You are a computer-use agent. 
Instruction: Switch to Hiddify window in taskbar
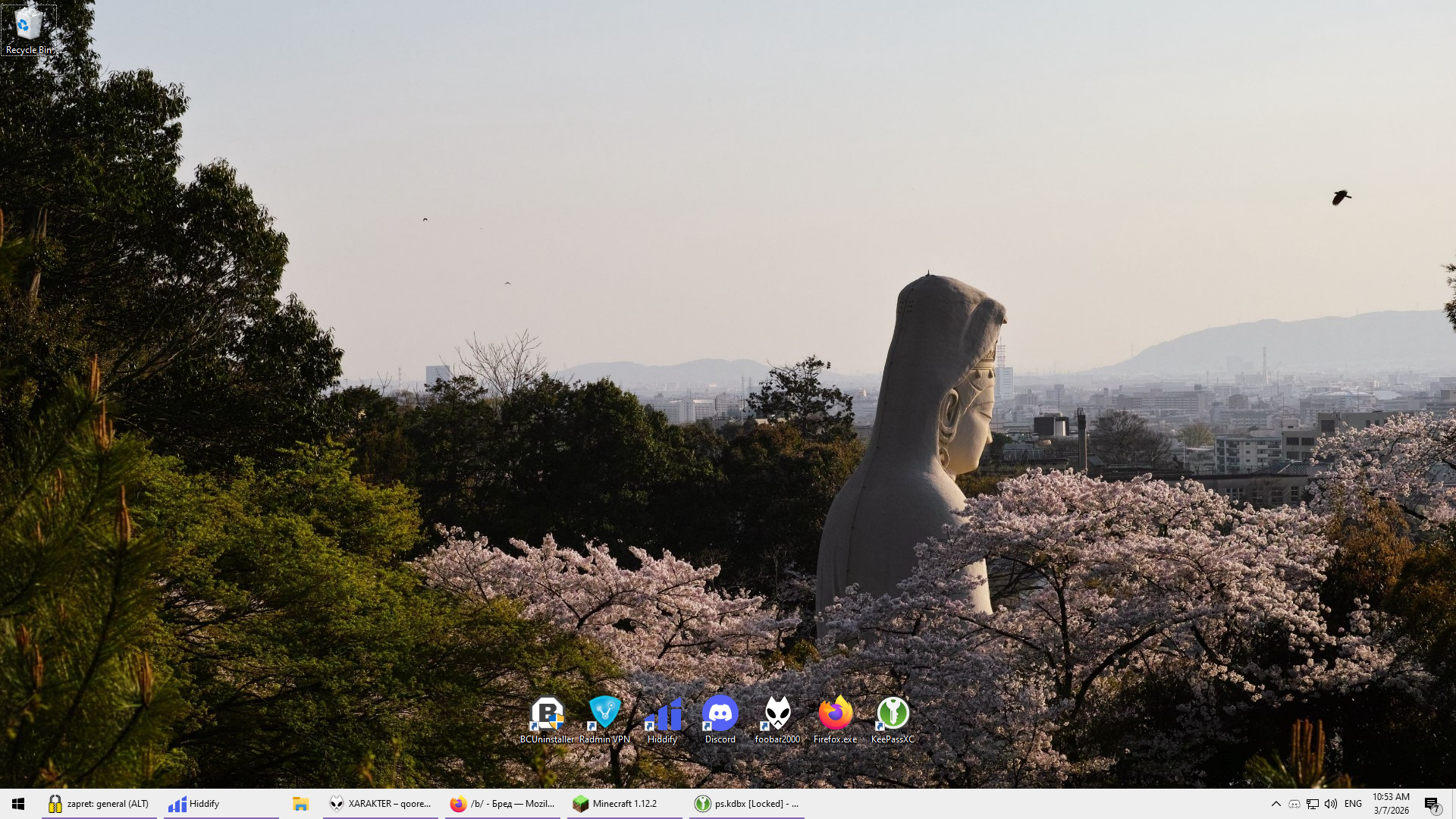click(221, 804)
